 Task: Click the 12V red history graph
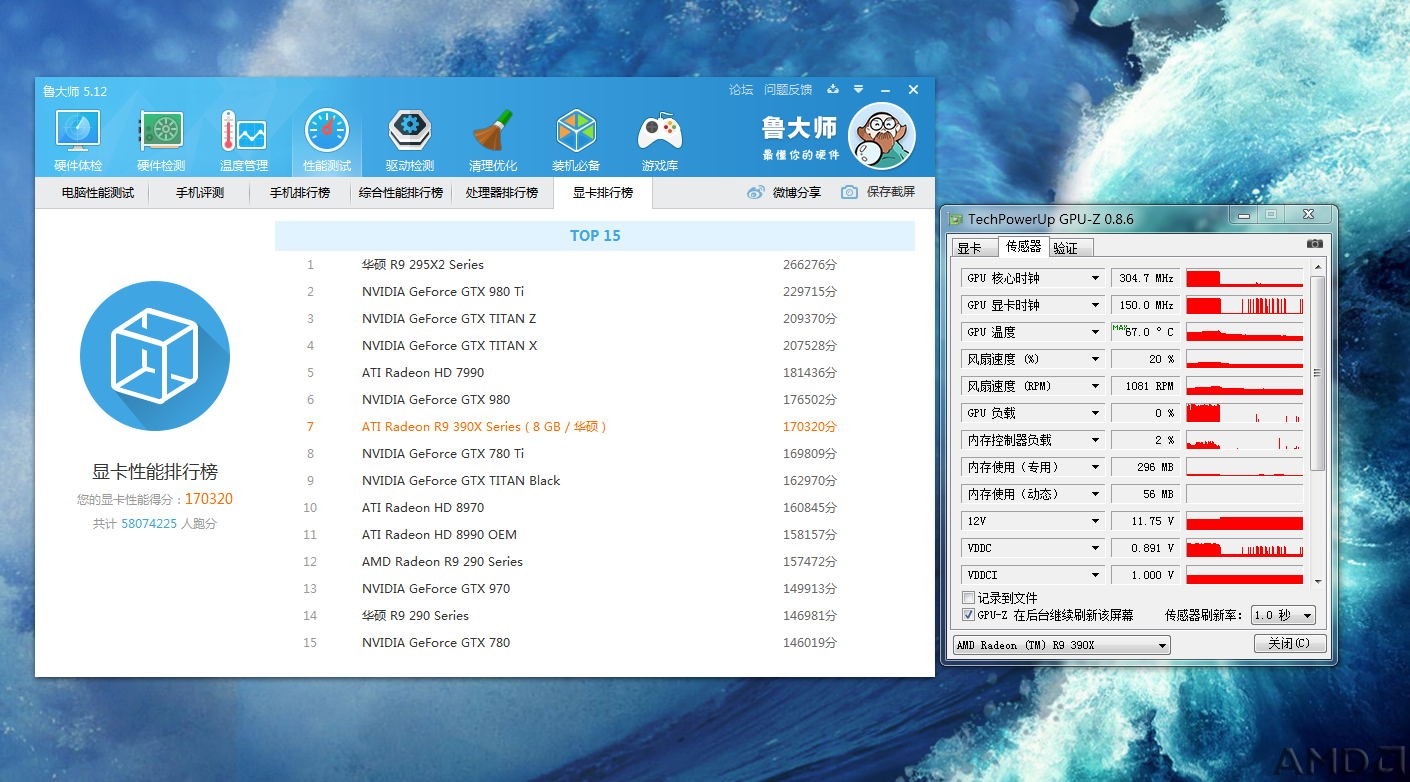click(1245, 521)
